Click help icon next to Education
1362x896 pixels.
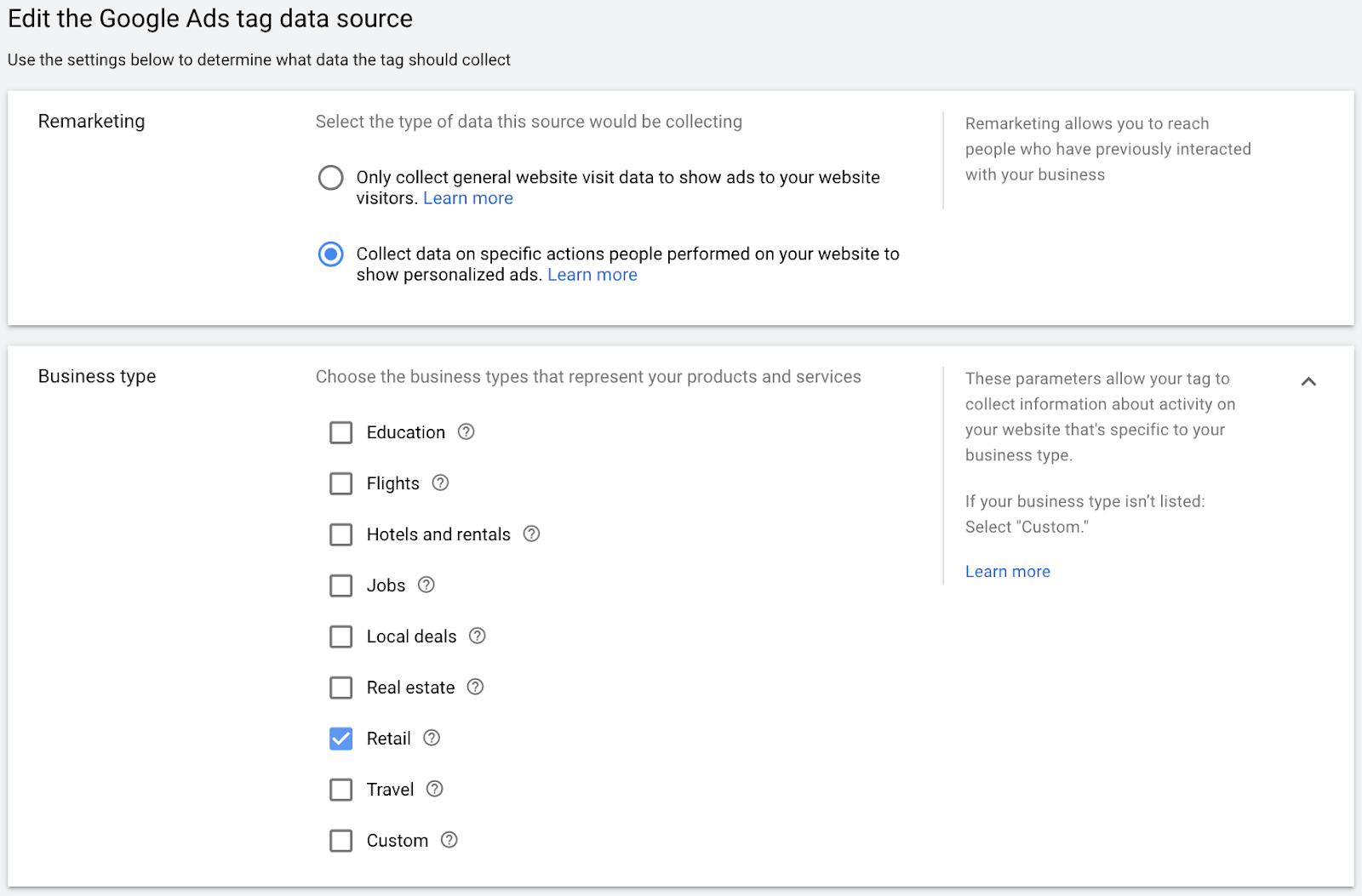pyautogui.click(x=466, y=431)
